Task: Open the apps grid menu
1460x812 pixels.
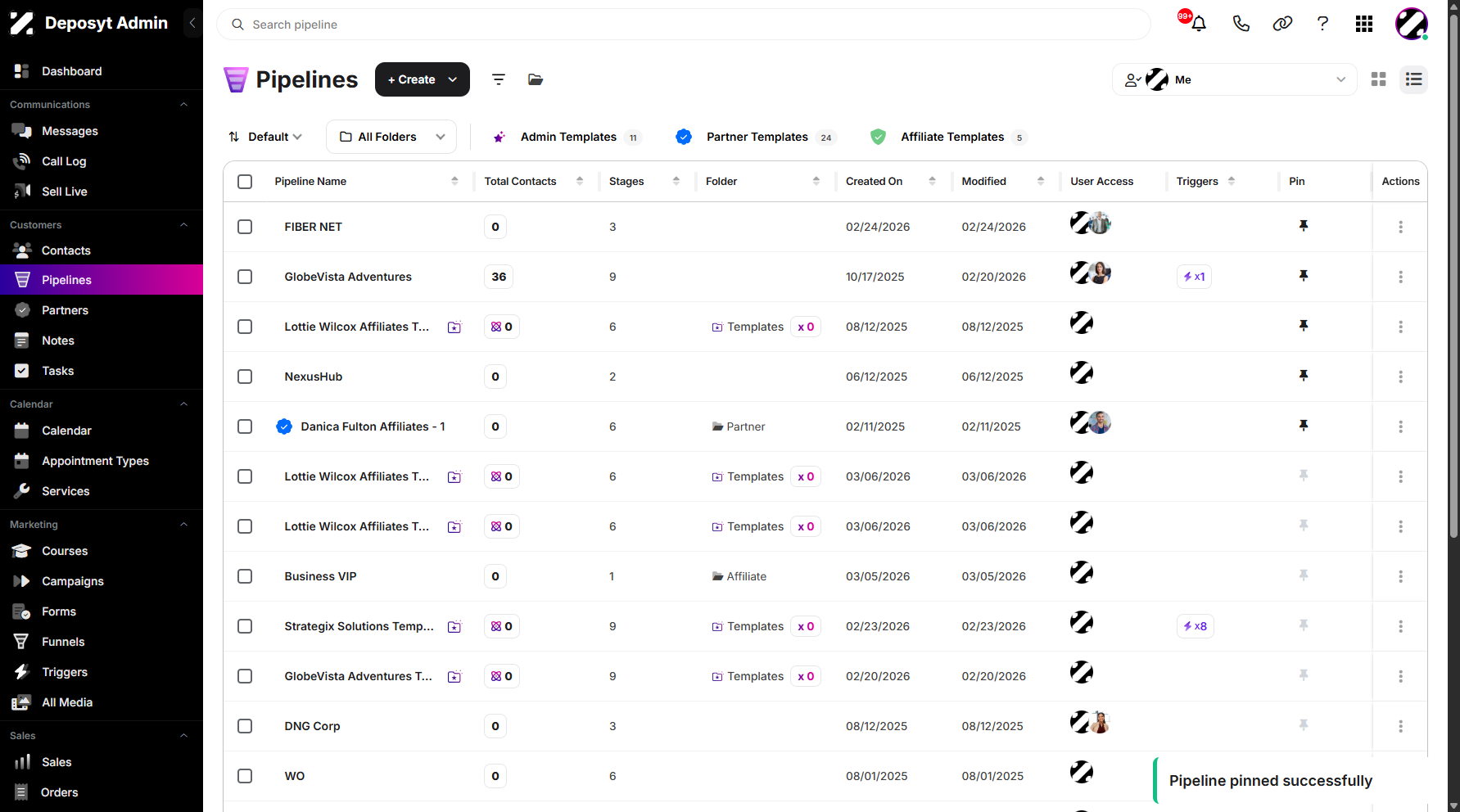Action: click(x=1364, y=24)
